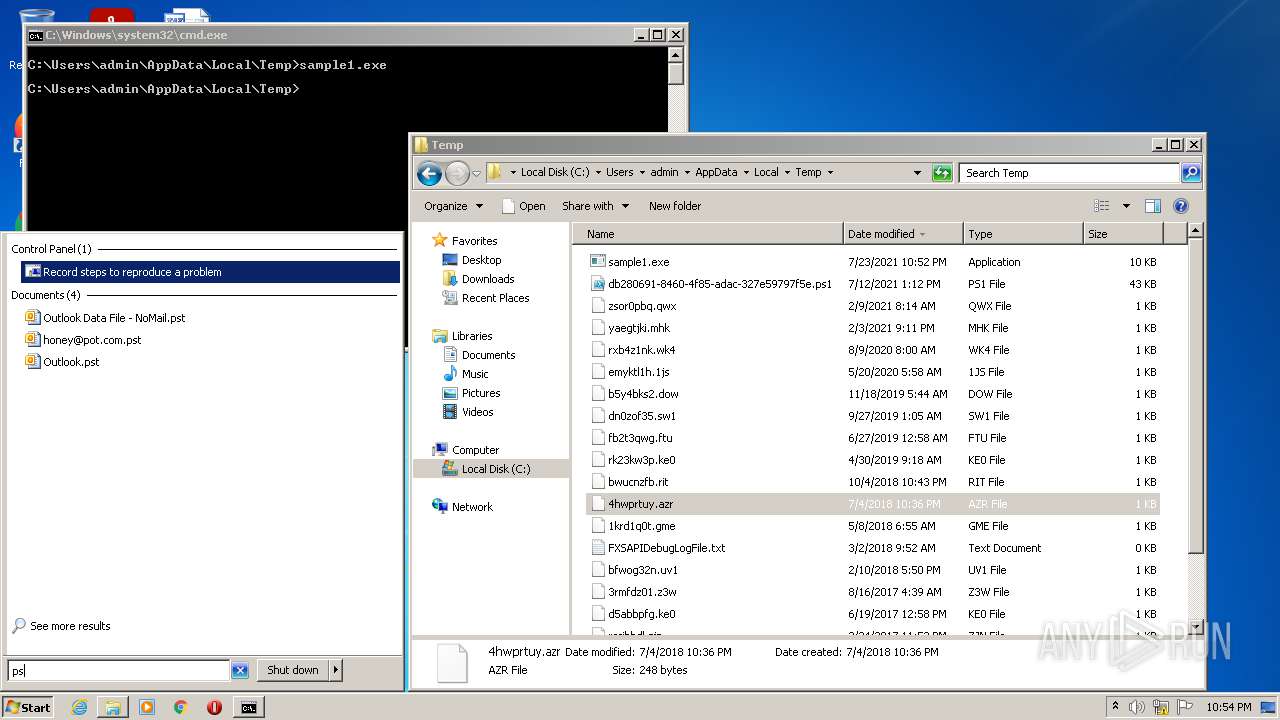Select Network in navigation pane
Image resolution: width=1280 pixels, height=720 pixels.
pos(472,507)
